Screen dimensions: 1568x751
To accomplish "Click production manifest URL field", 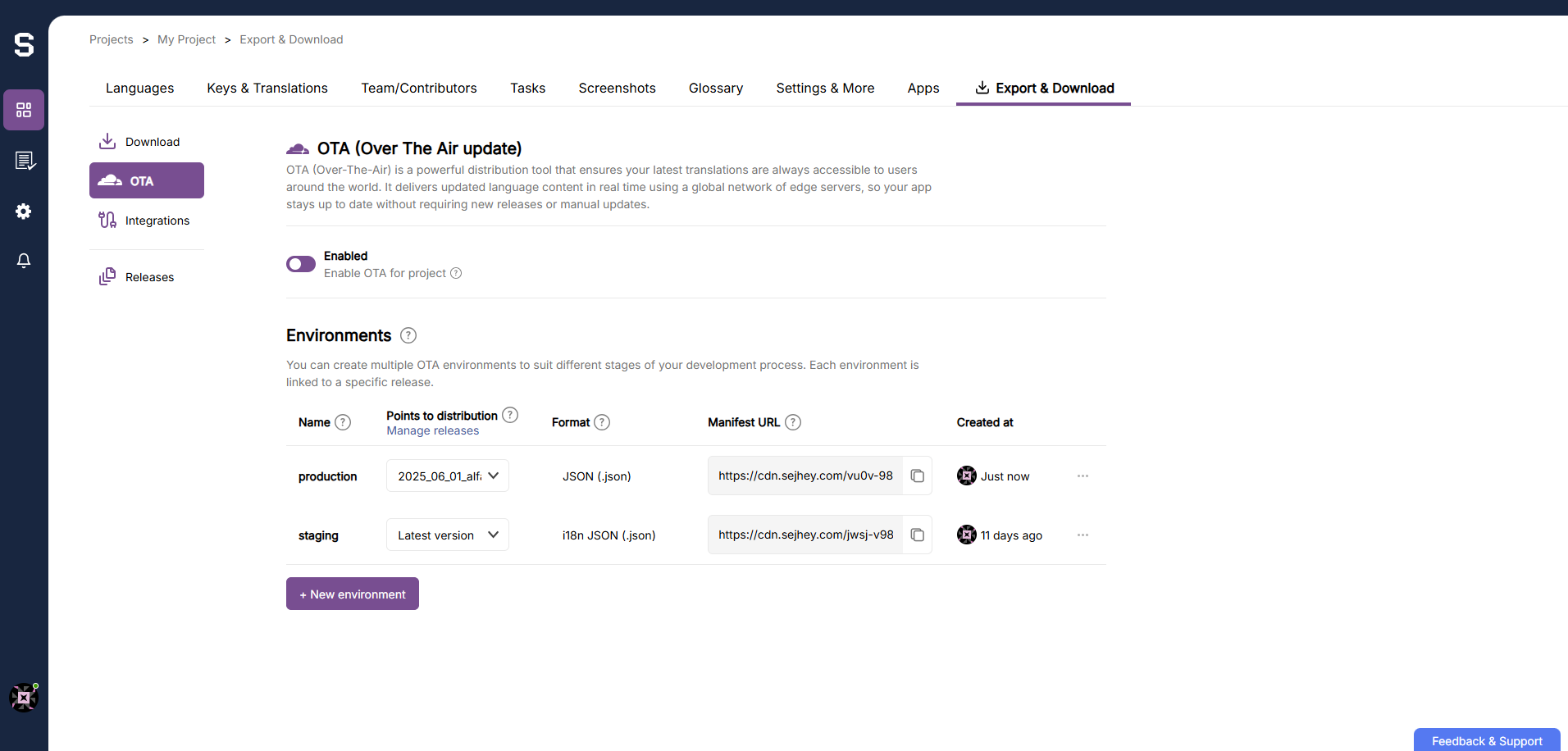I will coord(805,476).
